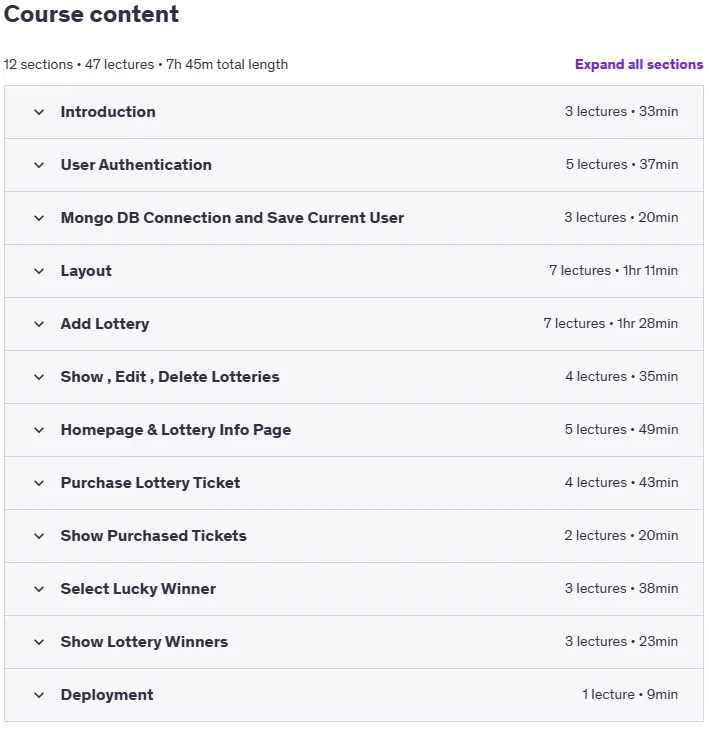Click chevron beside Homepage & Lottery Info Page
The width and height of the screenshot is (709, 729).
(x=39, y=430)
